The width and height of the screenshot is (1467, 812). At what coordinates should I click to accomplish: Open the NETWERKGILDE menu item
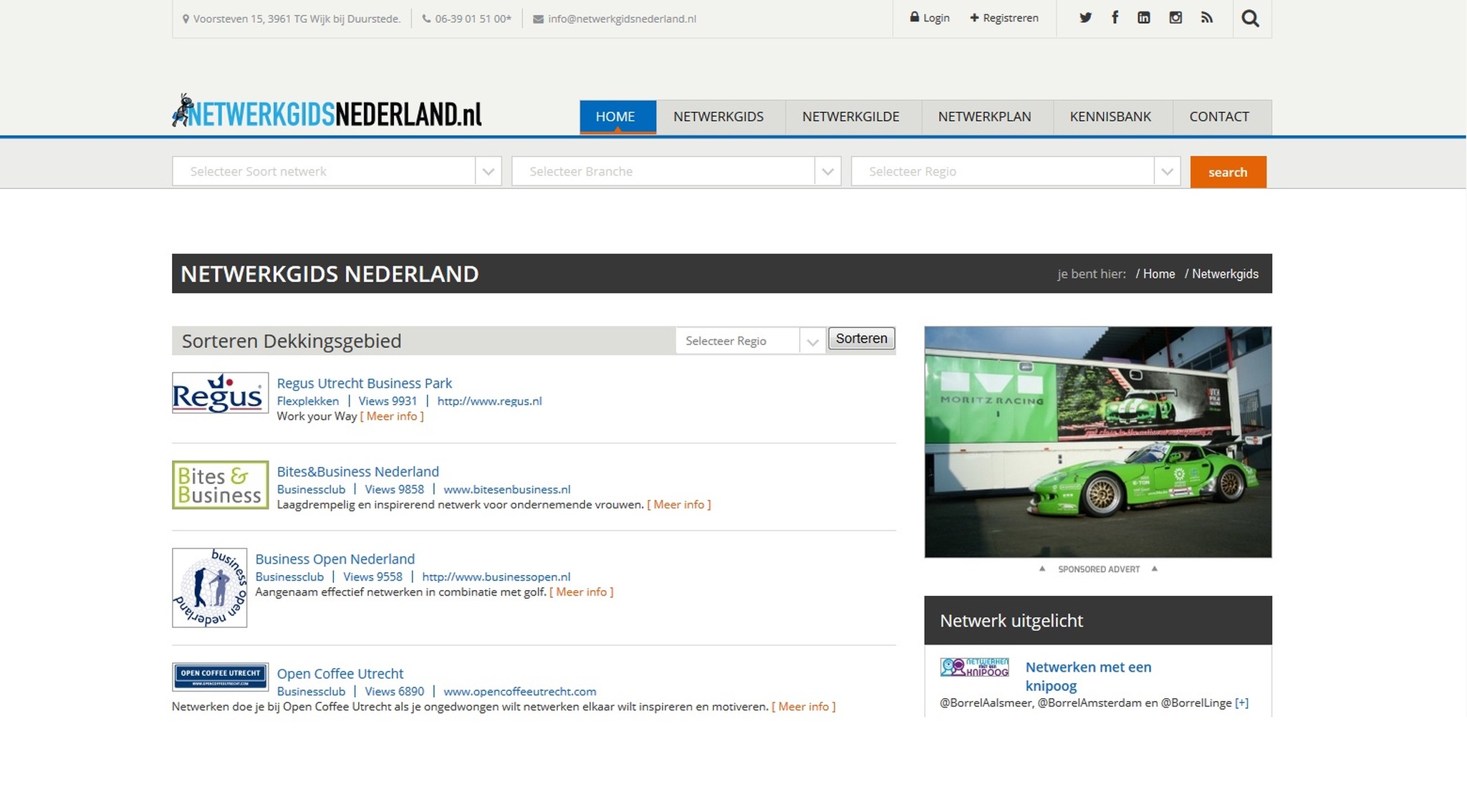851,117
